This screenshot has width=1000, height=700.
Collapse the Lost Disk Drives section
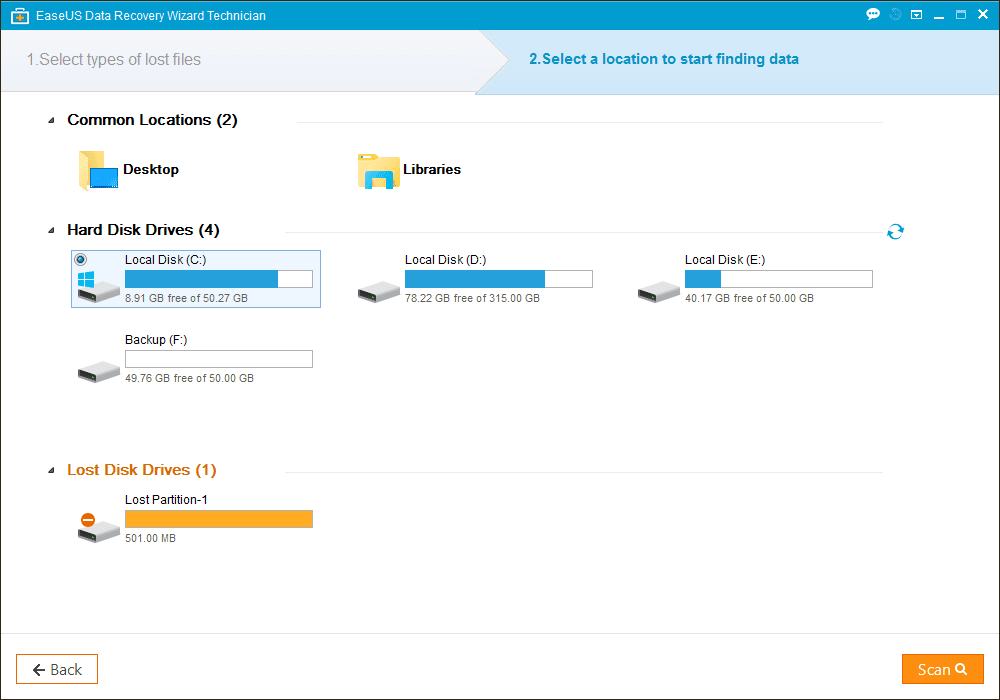(x=50, y=469)
